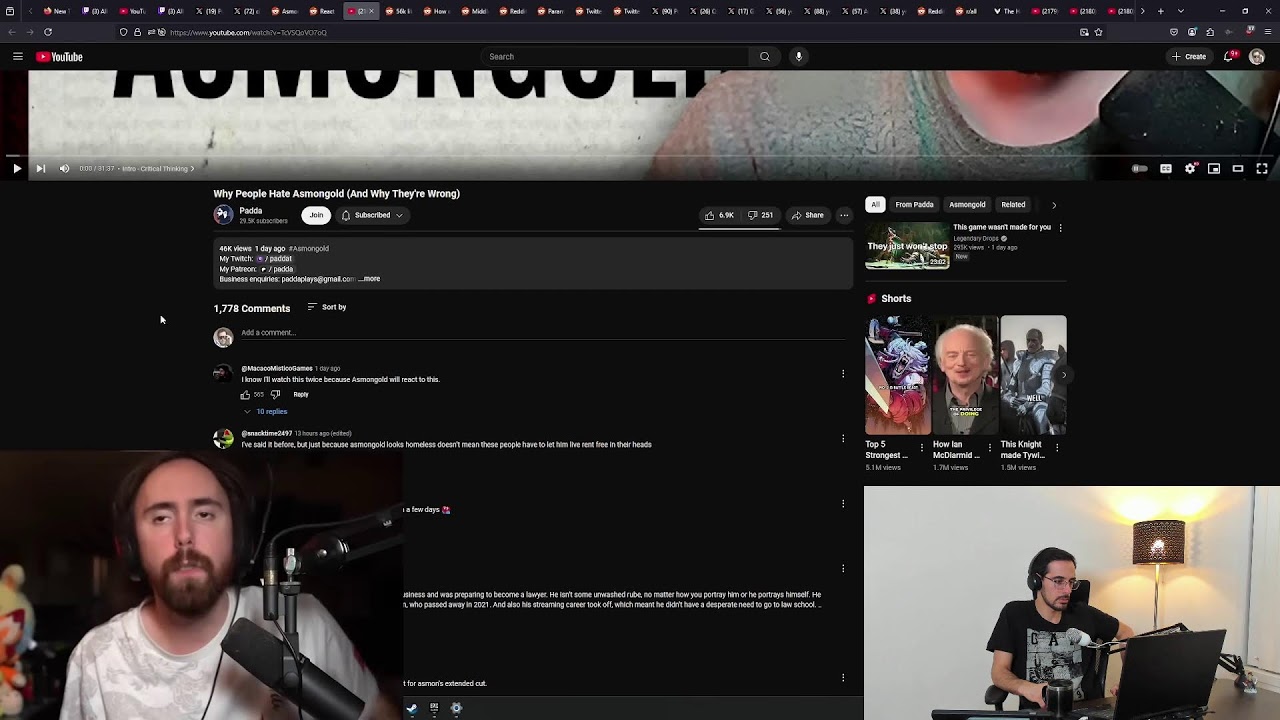Show more filter chips with arrow

coord(1053,205)
